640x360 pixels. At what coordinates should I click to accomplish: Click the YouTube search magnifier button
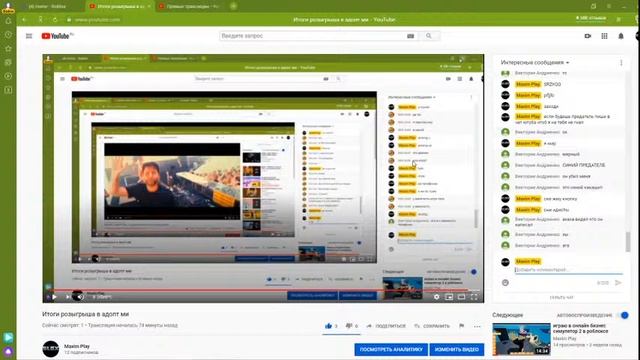[x=429, y=36]
